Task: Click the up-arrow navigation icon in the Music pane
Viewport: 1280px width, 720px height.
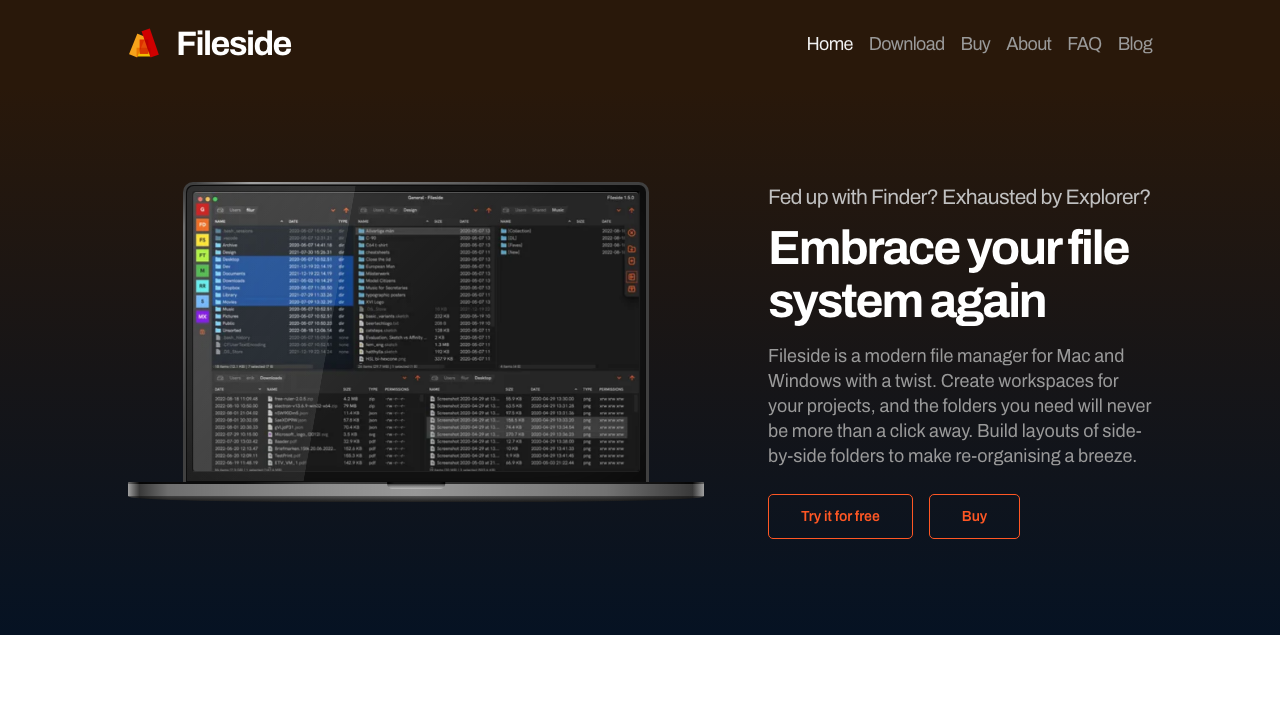Action: 631,210
